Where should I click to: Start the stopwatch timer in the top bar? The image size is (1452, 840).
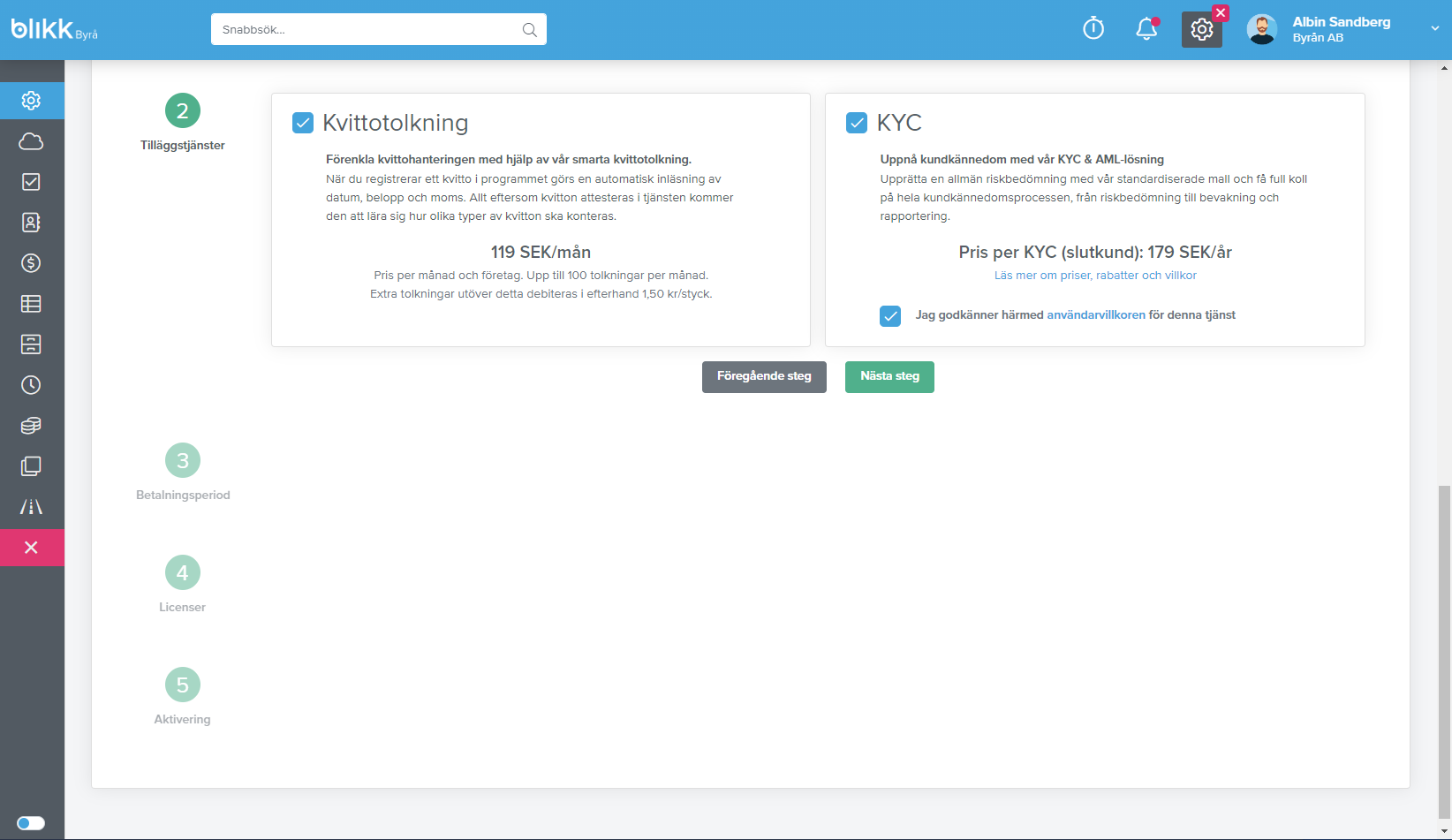1093,28
